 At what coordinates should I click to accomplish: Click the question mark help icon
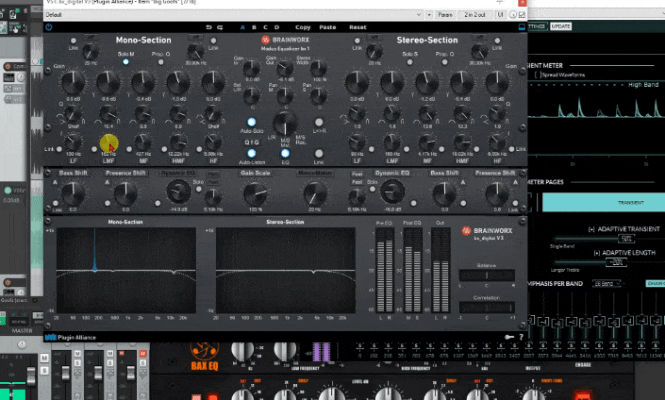pos(522,335)
